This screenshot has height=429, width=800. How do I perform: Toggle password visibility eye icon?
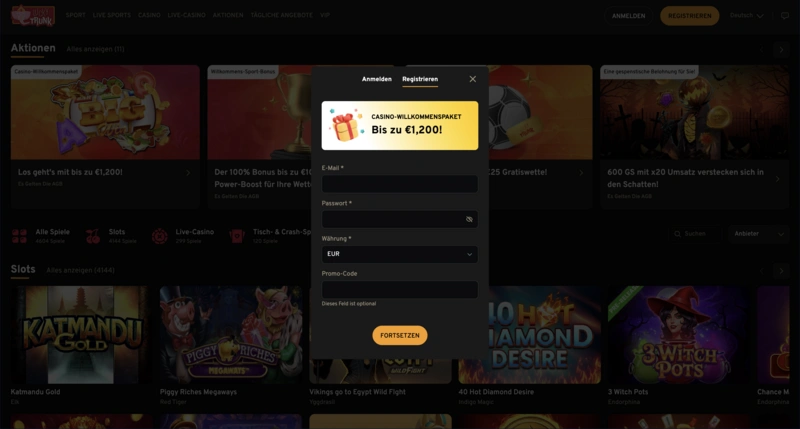click(469, 219)
